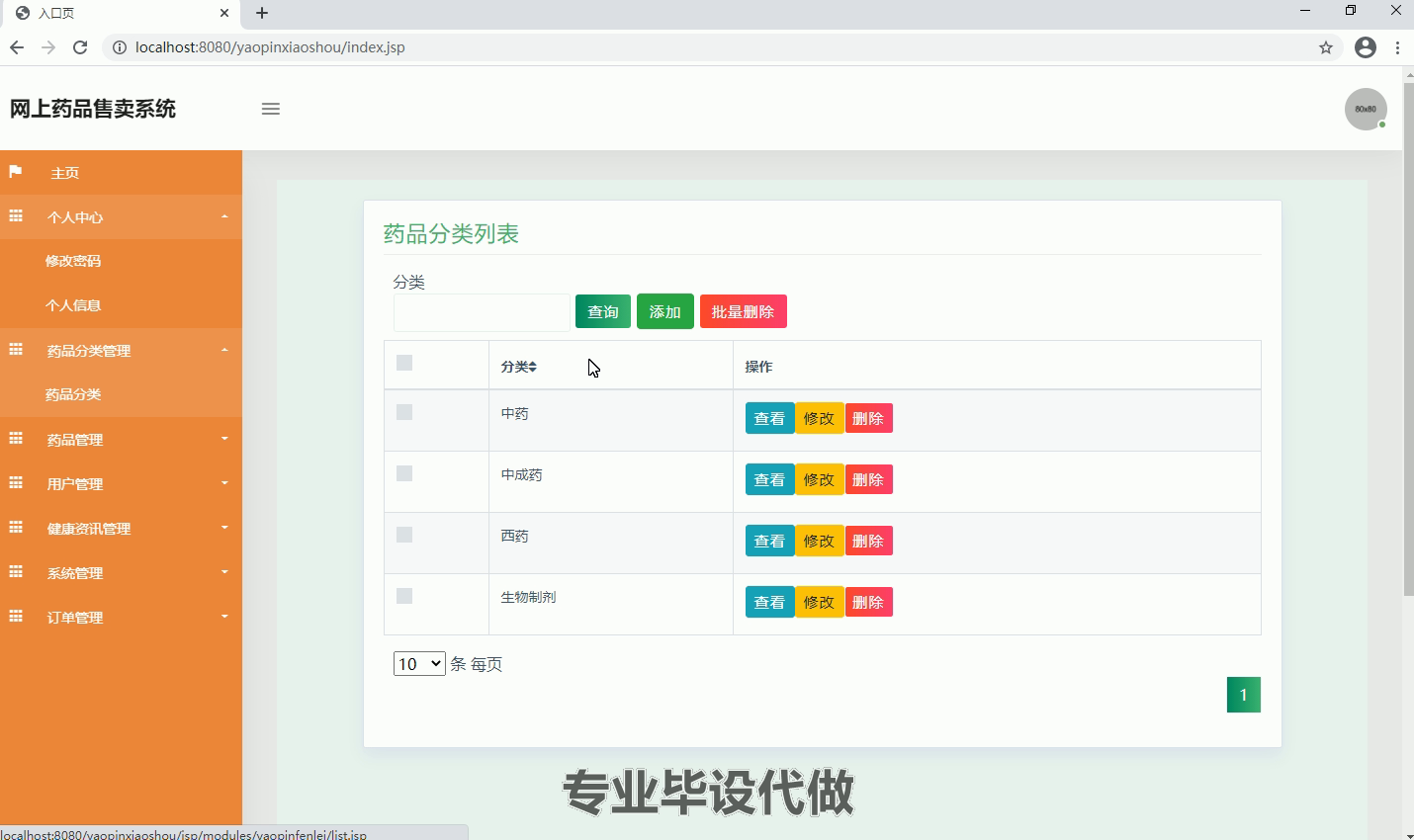Image resolution: width=1414 pixels, height=840 pixels.
Task: Open 修改密码 in the sidebar
Action: coord(73,261)
